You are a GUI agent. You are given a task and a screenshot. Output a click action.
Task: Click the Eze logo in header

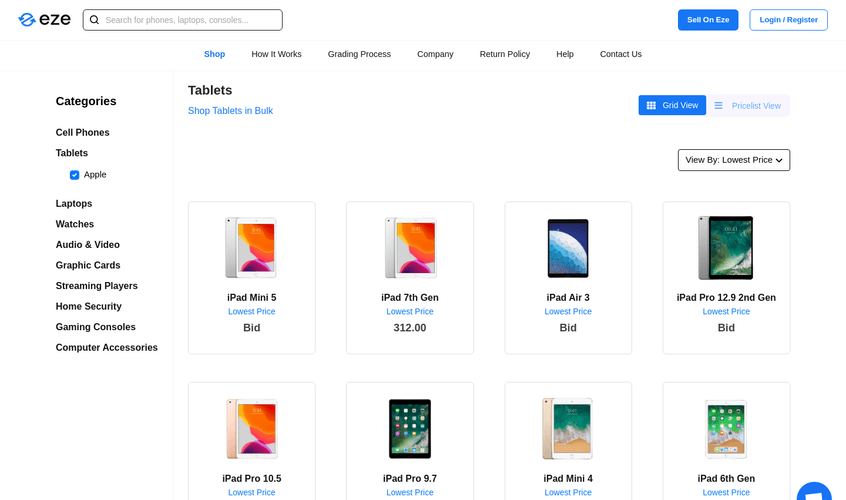44,20
